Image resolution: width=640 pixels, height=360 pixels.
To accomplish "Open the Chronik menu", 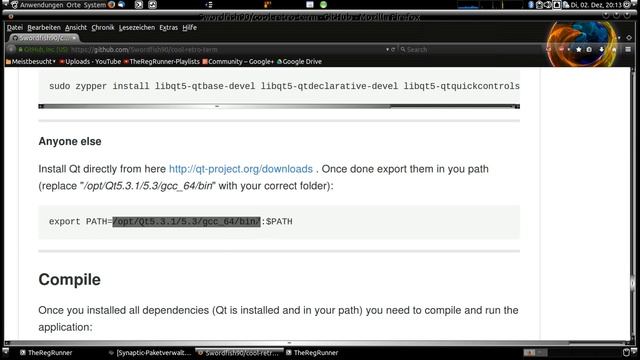I will click(x=103, y=27).
